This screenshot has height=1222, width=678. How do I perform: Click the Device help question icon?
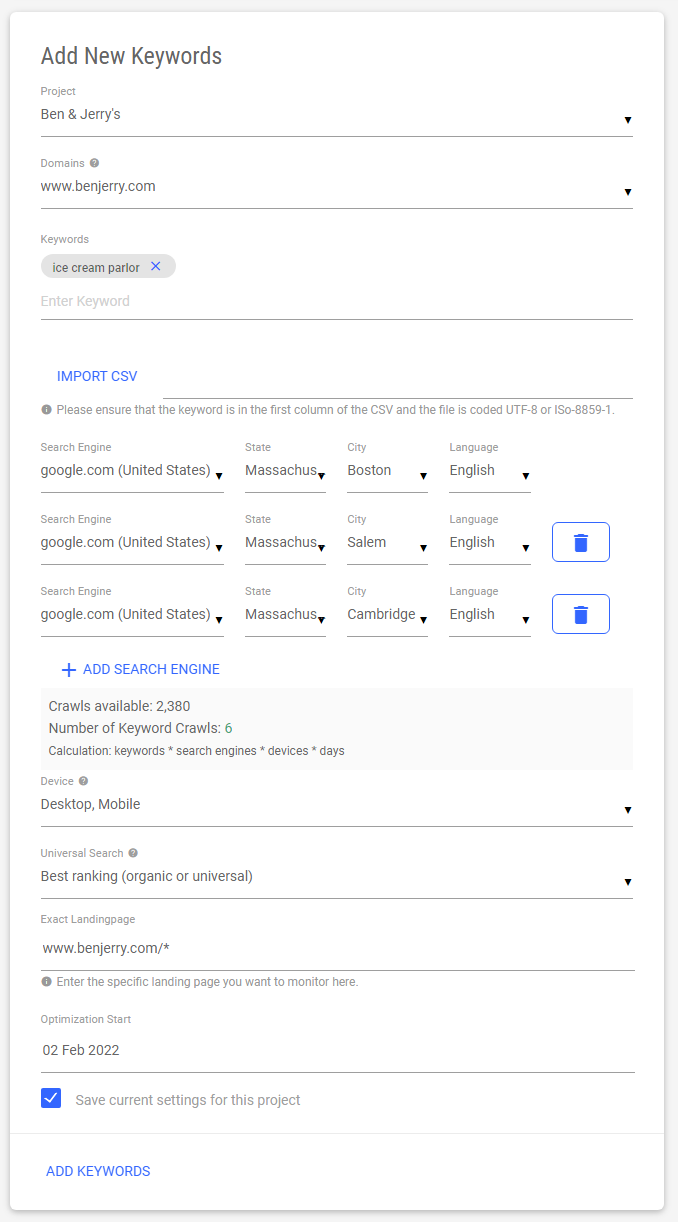pyautogui.click(x=83, y=781)
